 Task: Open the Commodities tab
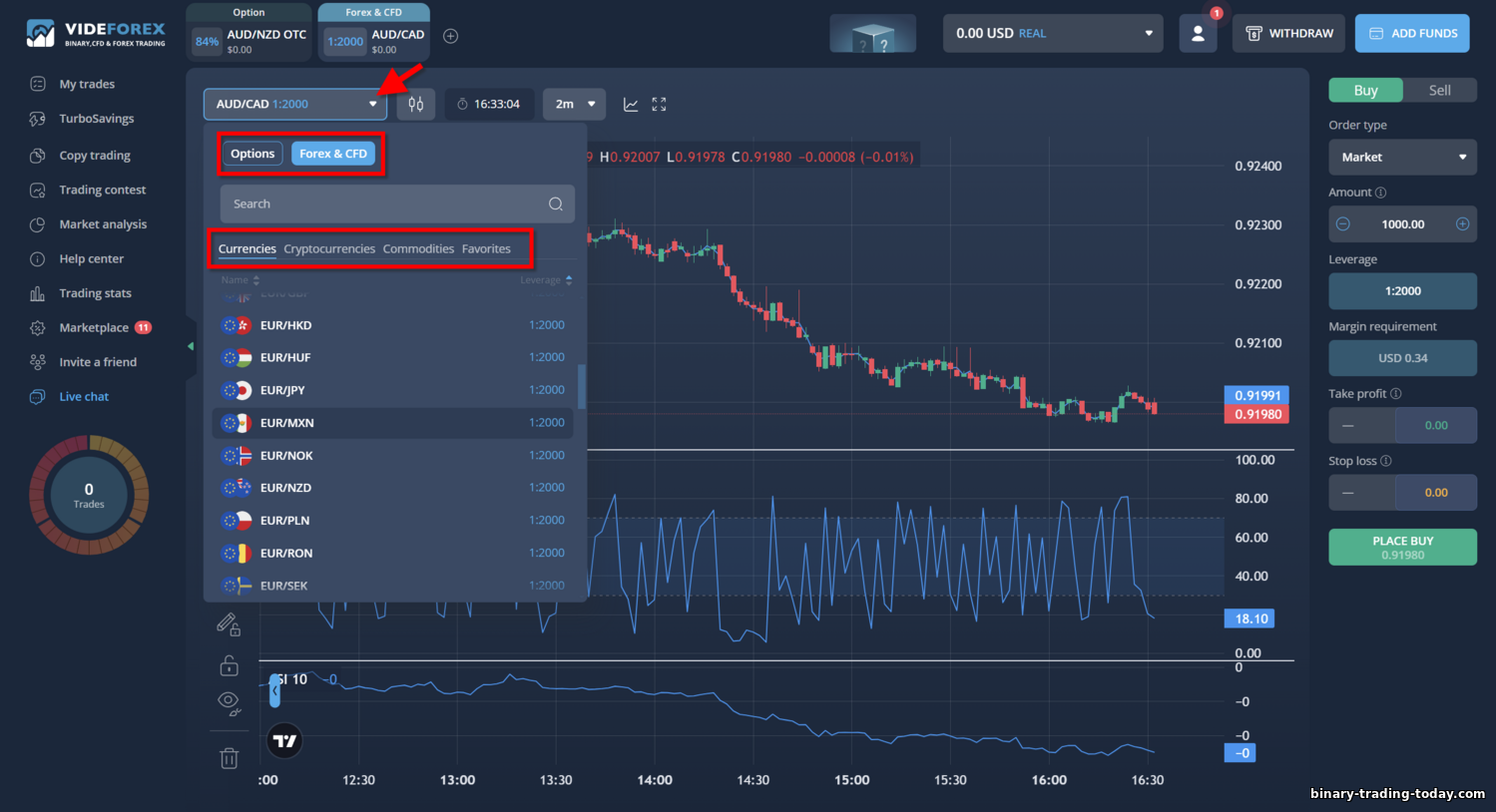coord(418,249)
